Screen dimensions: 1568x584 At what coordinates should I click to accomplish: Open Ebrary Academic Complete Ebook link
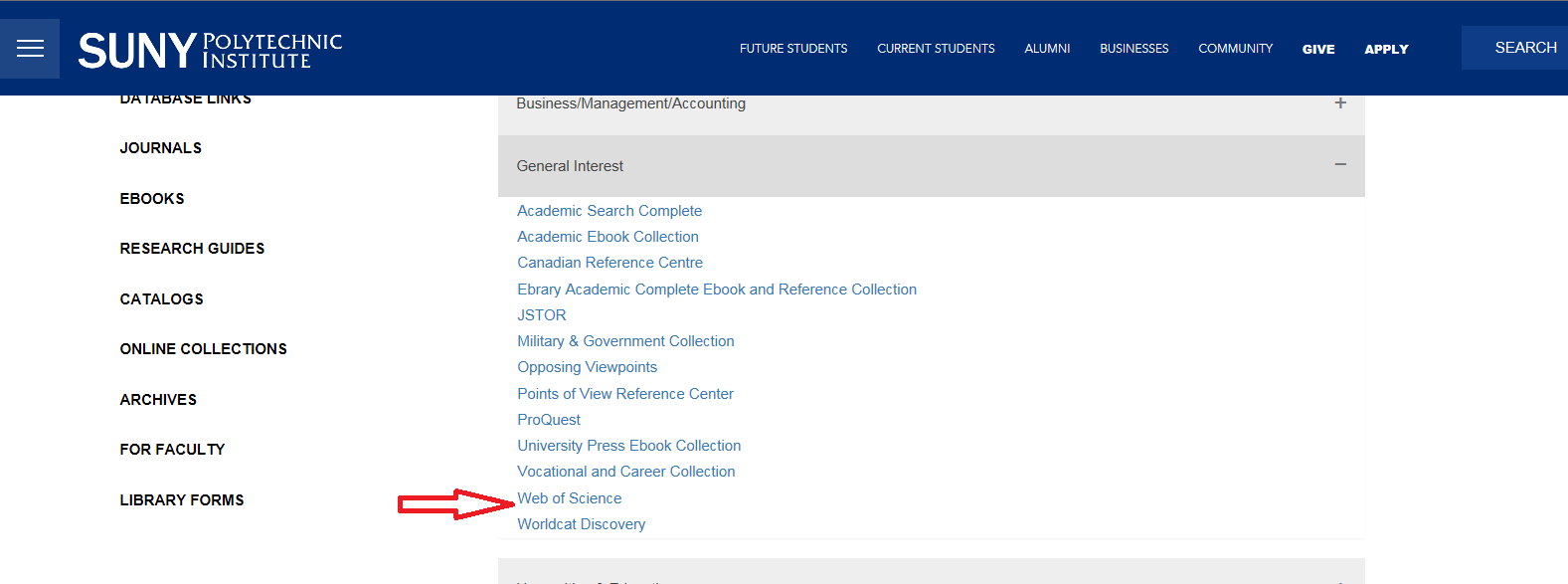click(x=717, y=290)
